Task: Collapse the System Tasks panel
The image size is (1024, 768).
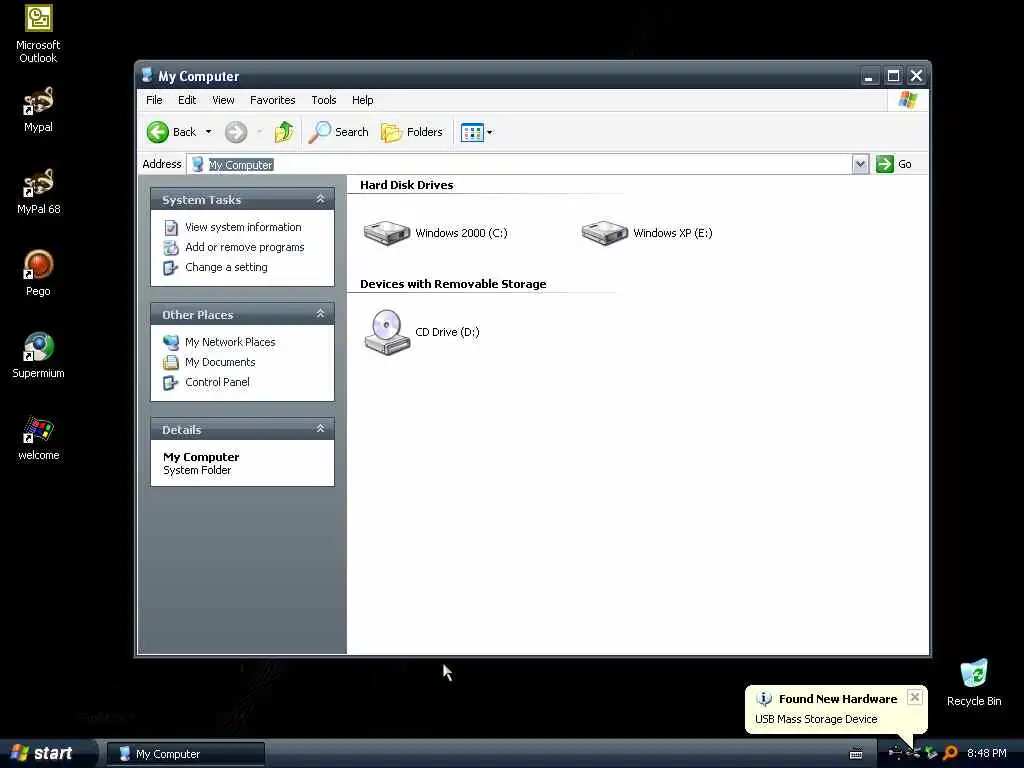Action: coord(320,199)
